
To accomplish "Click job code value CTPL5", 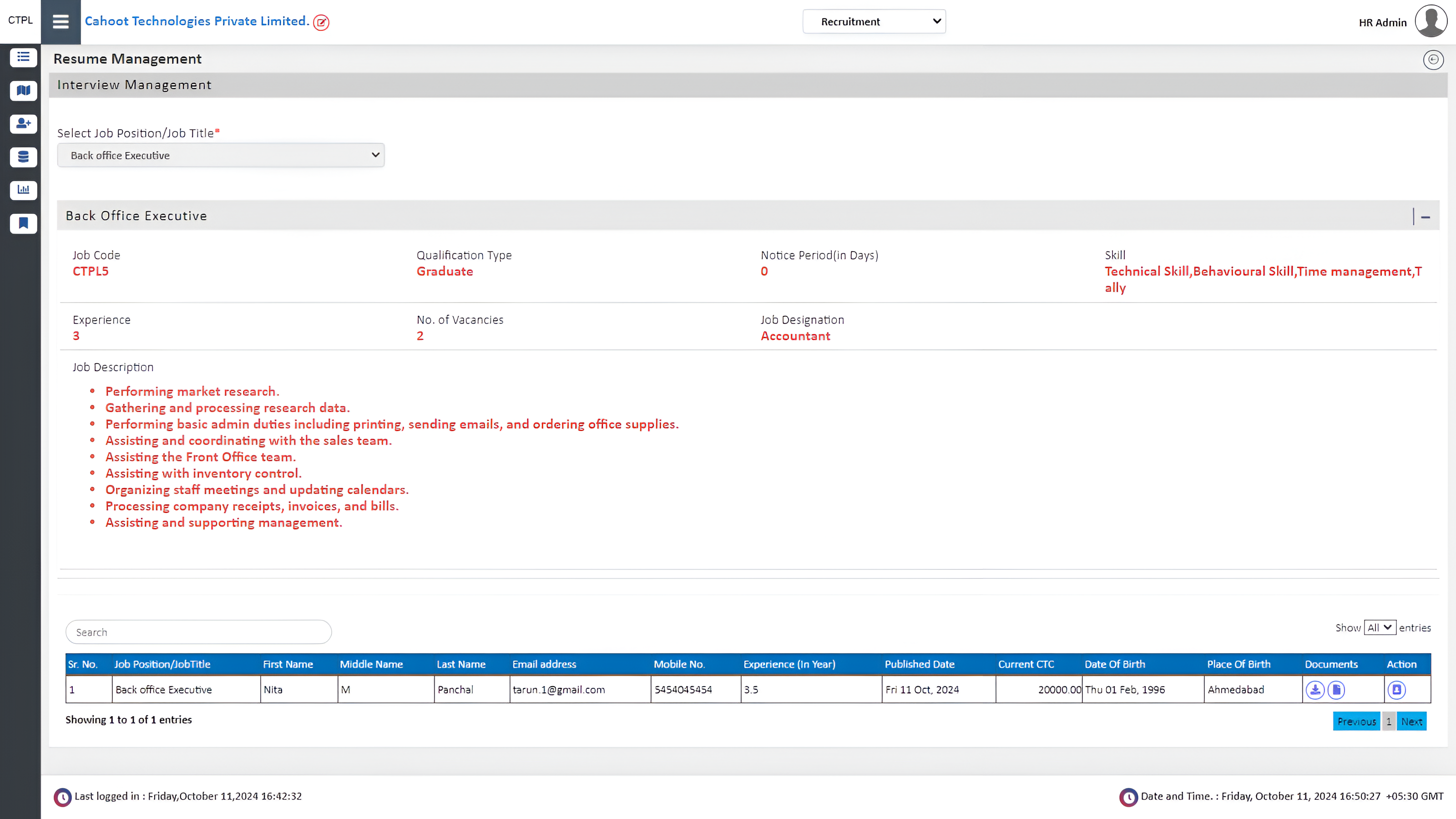I will coord(91,271).
